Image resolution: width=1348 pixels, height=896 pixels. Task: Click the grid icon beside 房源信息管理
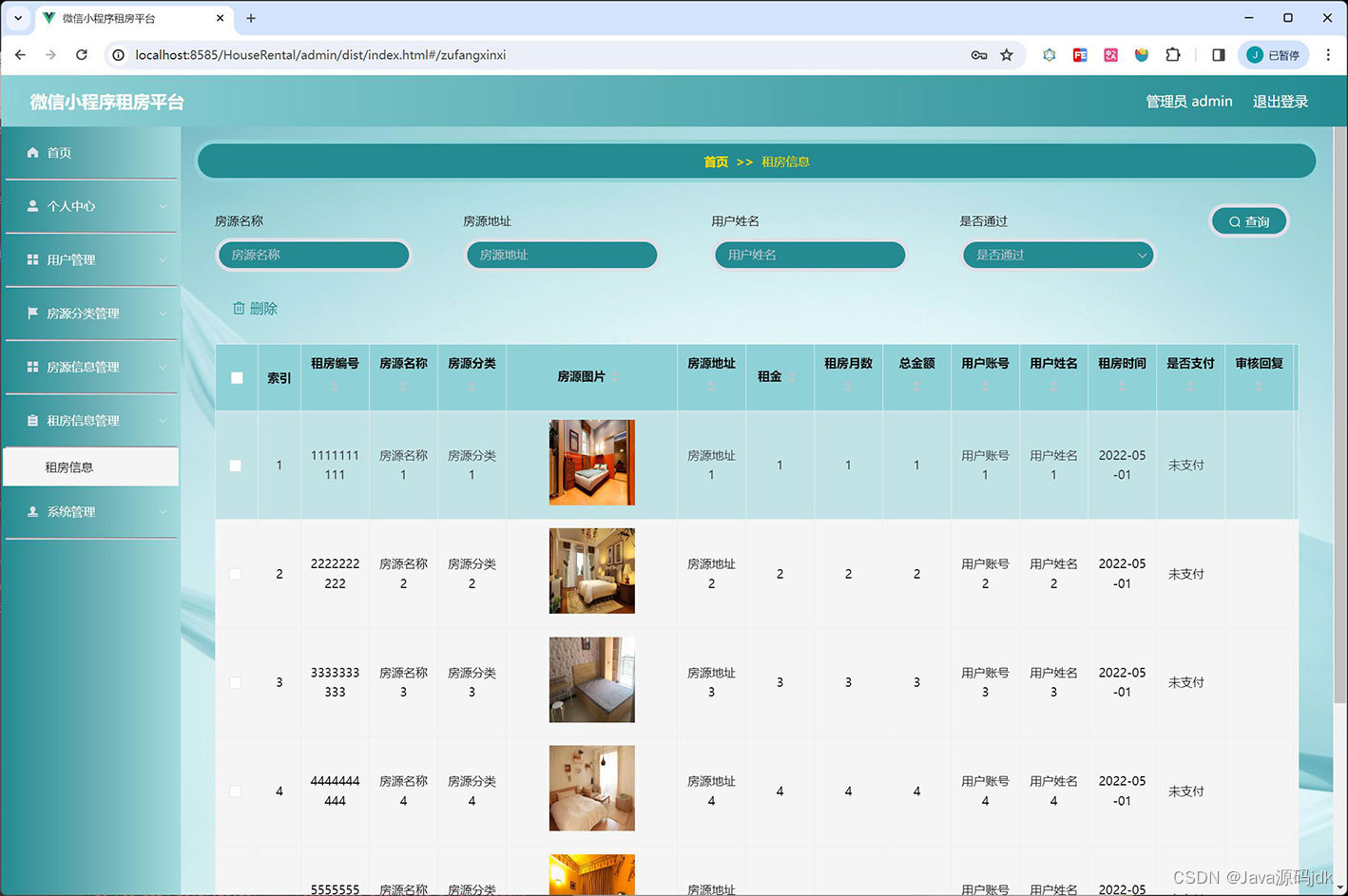pos(32,367)
